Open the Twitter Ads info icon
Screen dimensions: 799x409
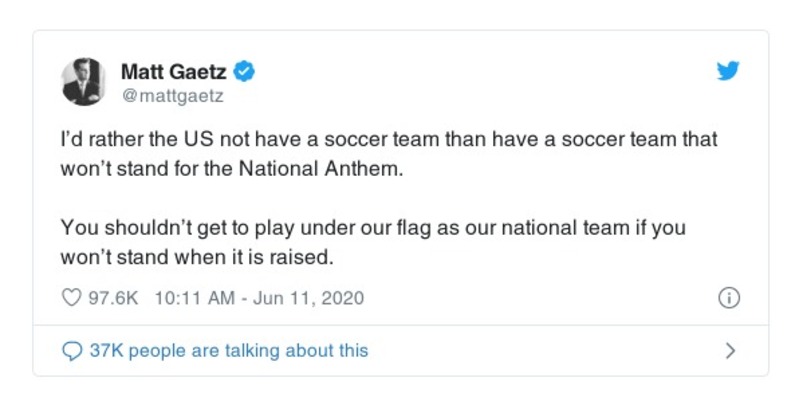[729, 298]
